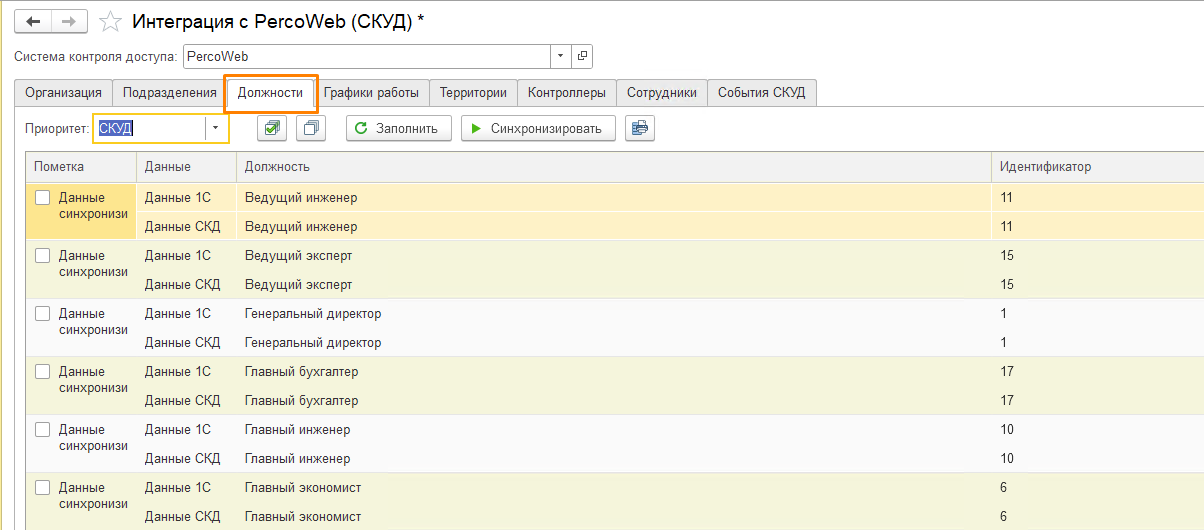Image resolution: width=1204 pixels, height=530 pixels.
Task: Go to the События СКУД tab
Action: click(762, 93)
